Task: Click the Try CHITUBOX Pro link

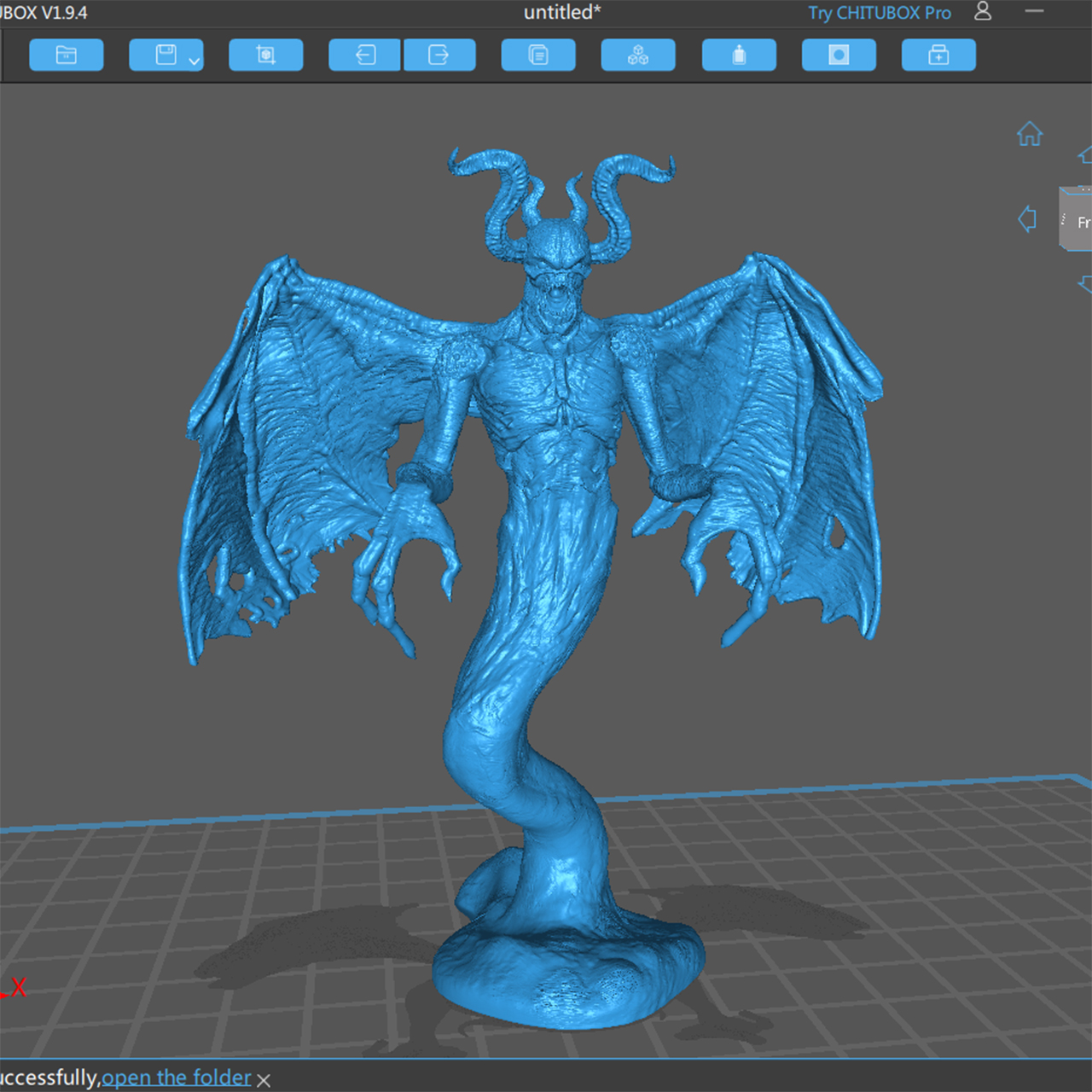Action: point(879,13)
